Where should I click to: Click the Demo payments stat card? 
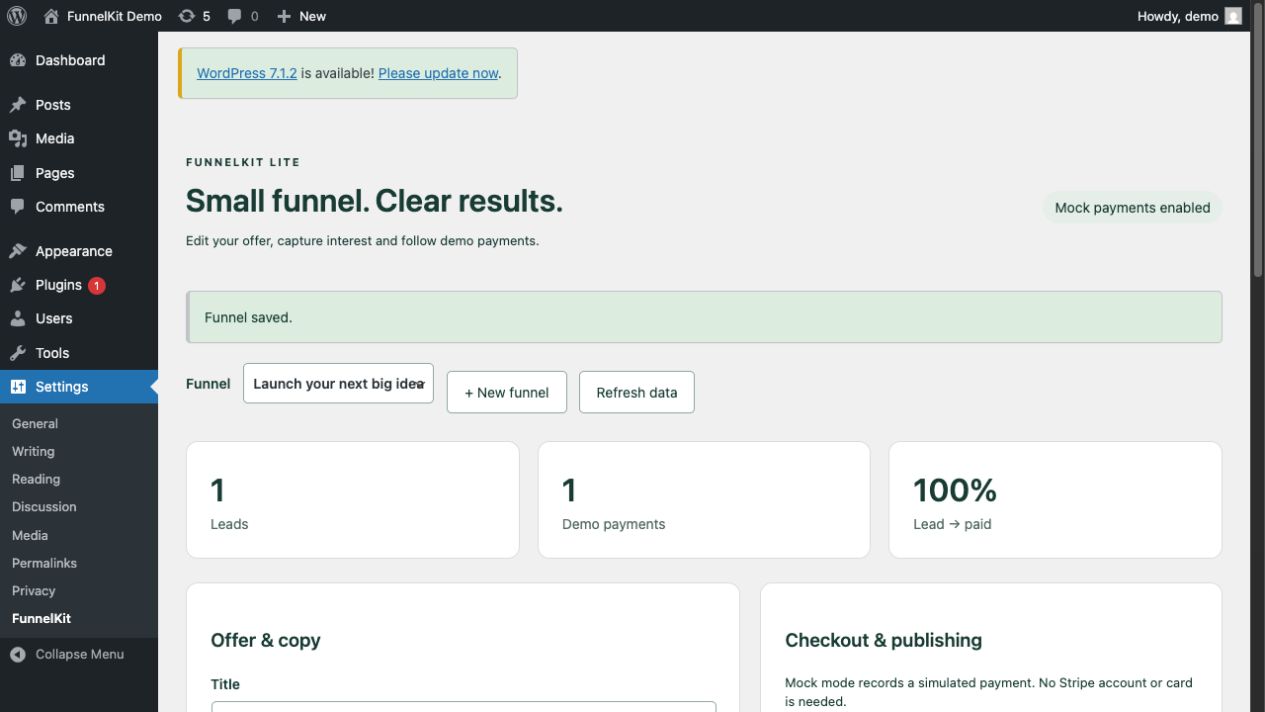coord(704,500)
